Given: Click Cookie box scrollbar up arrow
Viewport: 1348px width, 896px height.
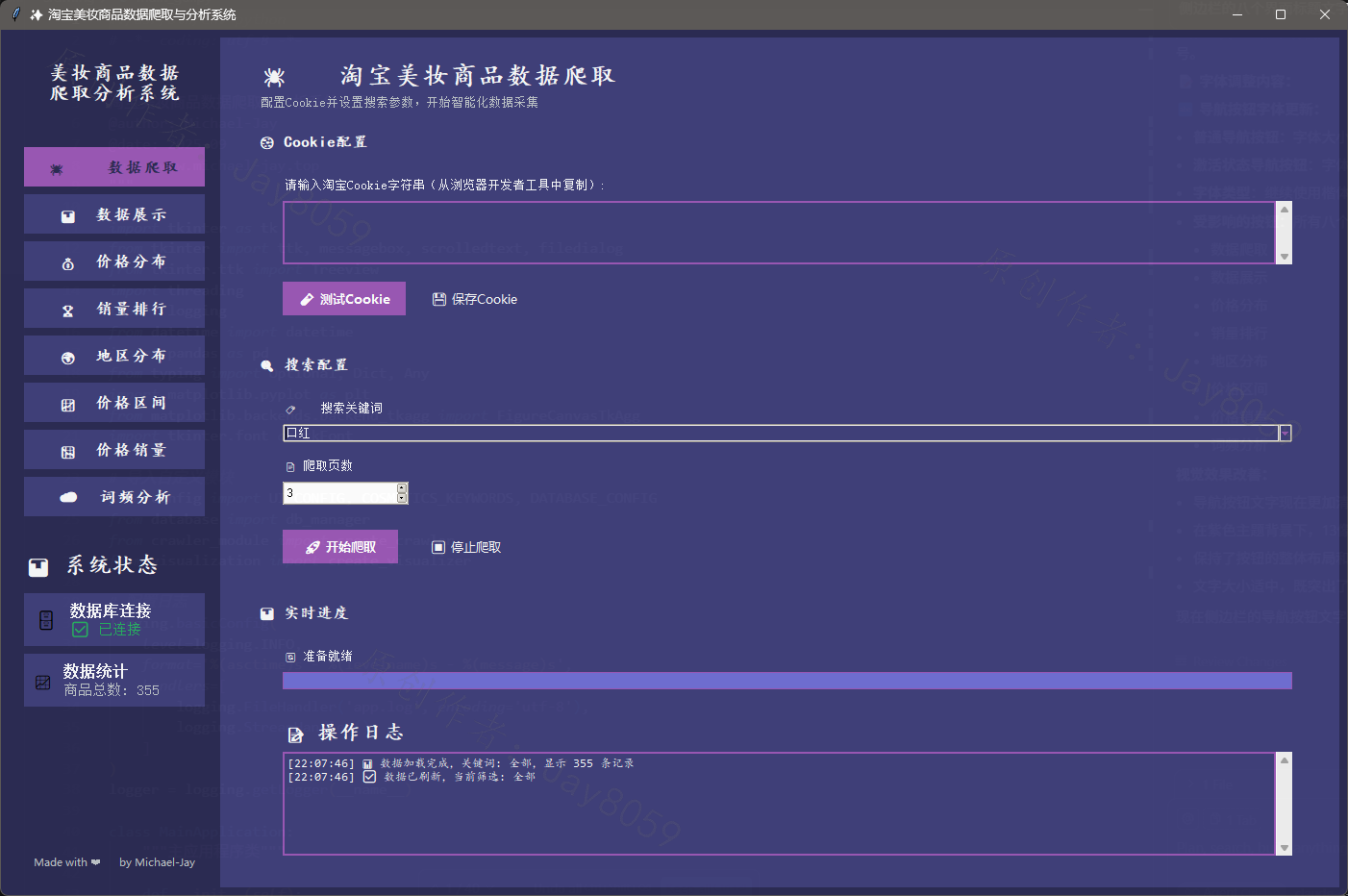Looking at the screenshot, I should (x=1284, y=209).
